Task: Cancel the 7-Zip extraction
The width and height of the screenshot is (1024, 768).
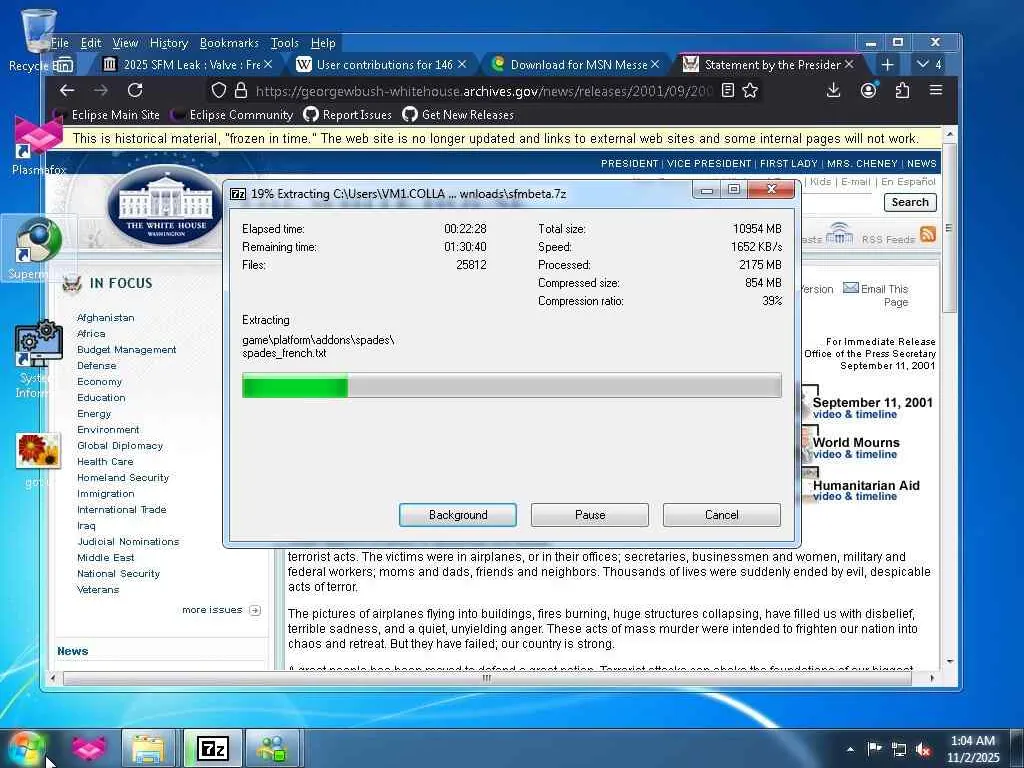Action: (x=722, y=515)
